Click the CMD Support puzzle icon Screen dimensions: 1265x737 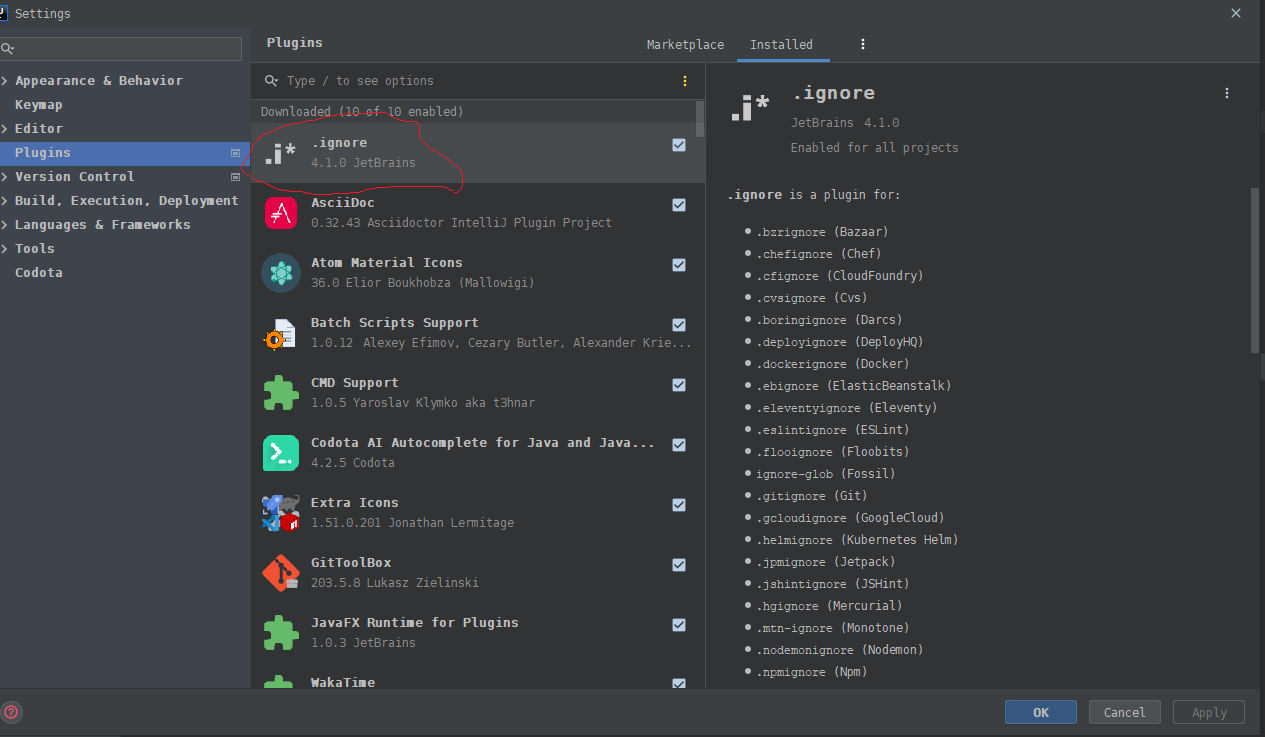pyautogui.click(x=281, y=393)
